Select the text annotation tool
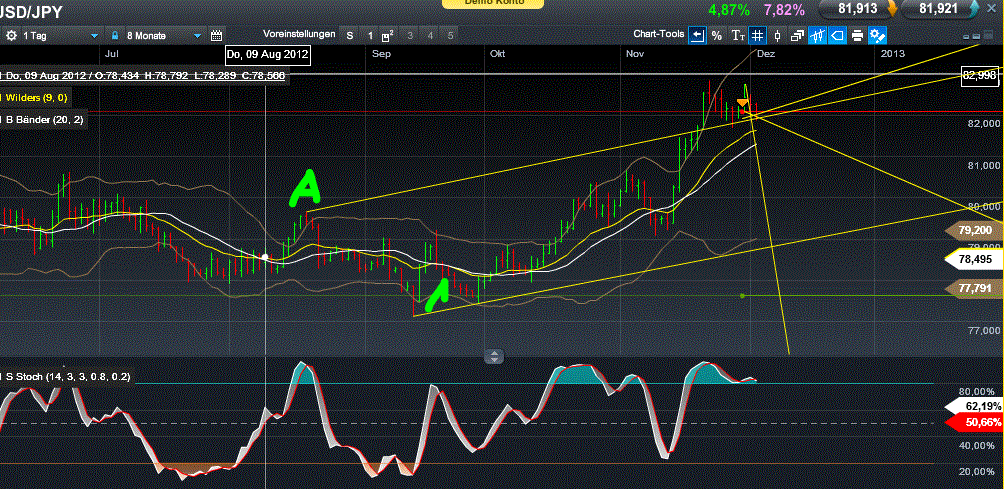Viewport: 1004px width, 489px height. (x=738, y=35)
